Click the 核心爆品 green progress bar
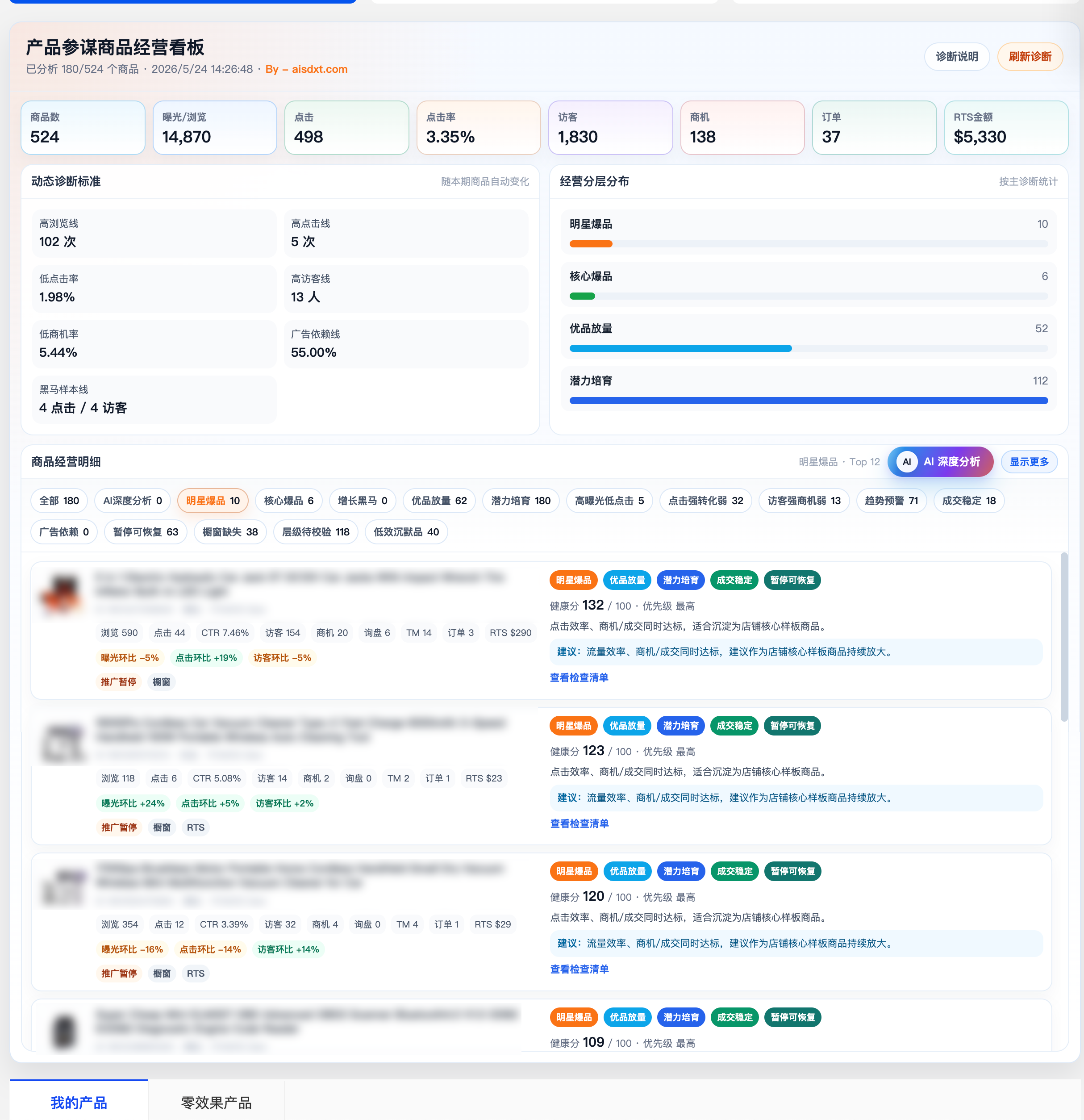The width and height of the screenshot is (1084, 1120). 582,296
